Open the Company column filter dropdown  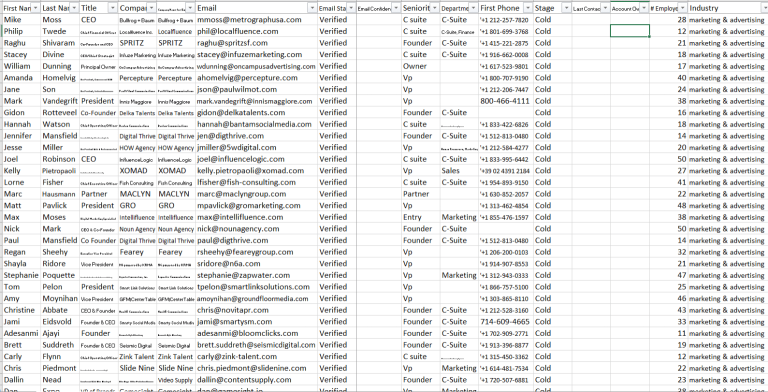151,8
